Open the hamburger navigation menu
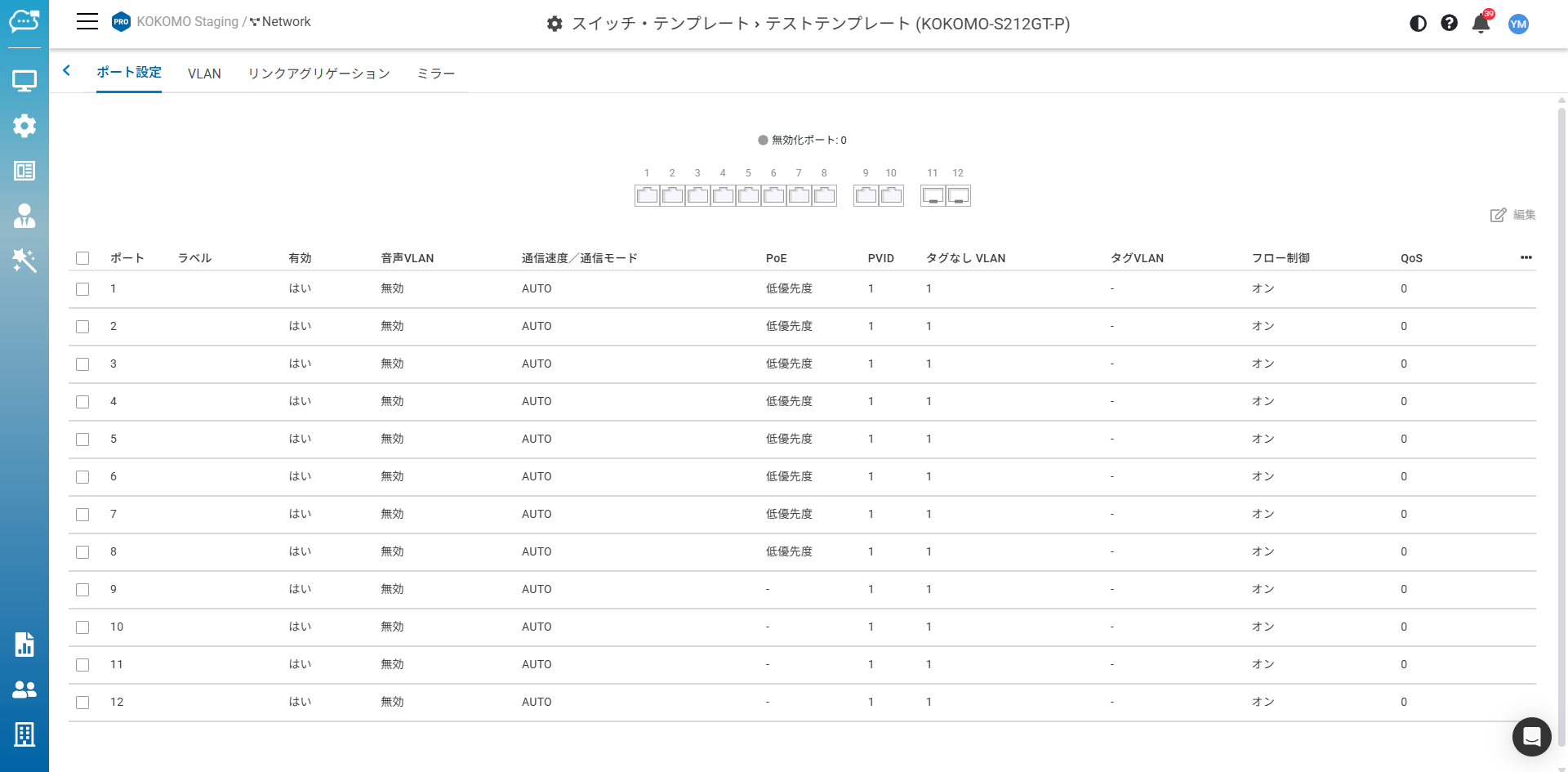Image resolution: width=1568 pixels, height=772 pixels. tap(87, 22)
